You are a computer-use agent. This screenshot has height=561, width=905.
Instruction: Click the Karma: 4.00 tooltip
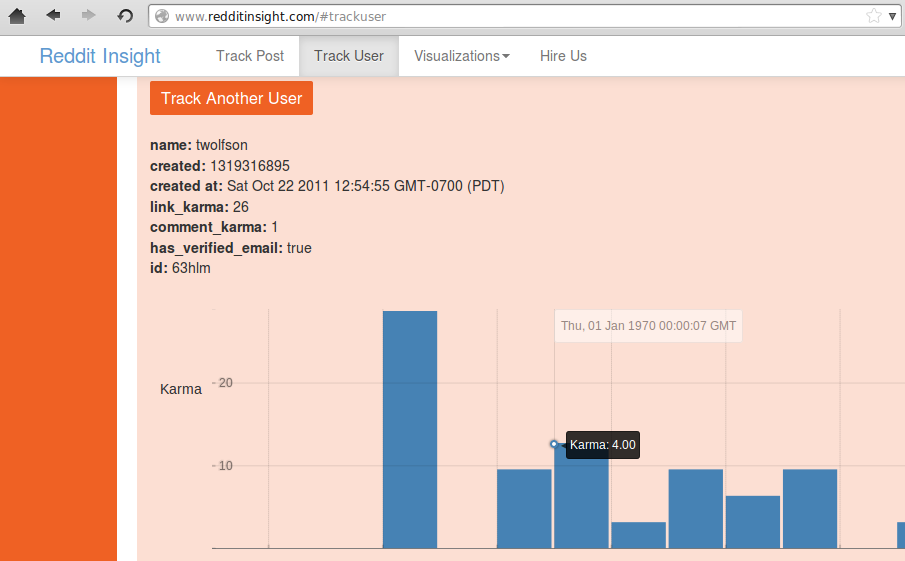tap(603, 445)
